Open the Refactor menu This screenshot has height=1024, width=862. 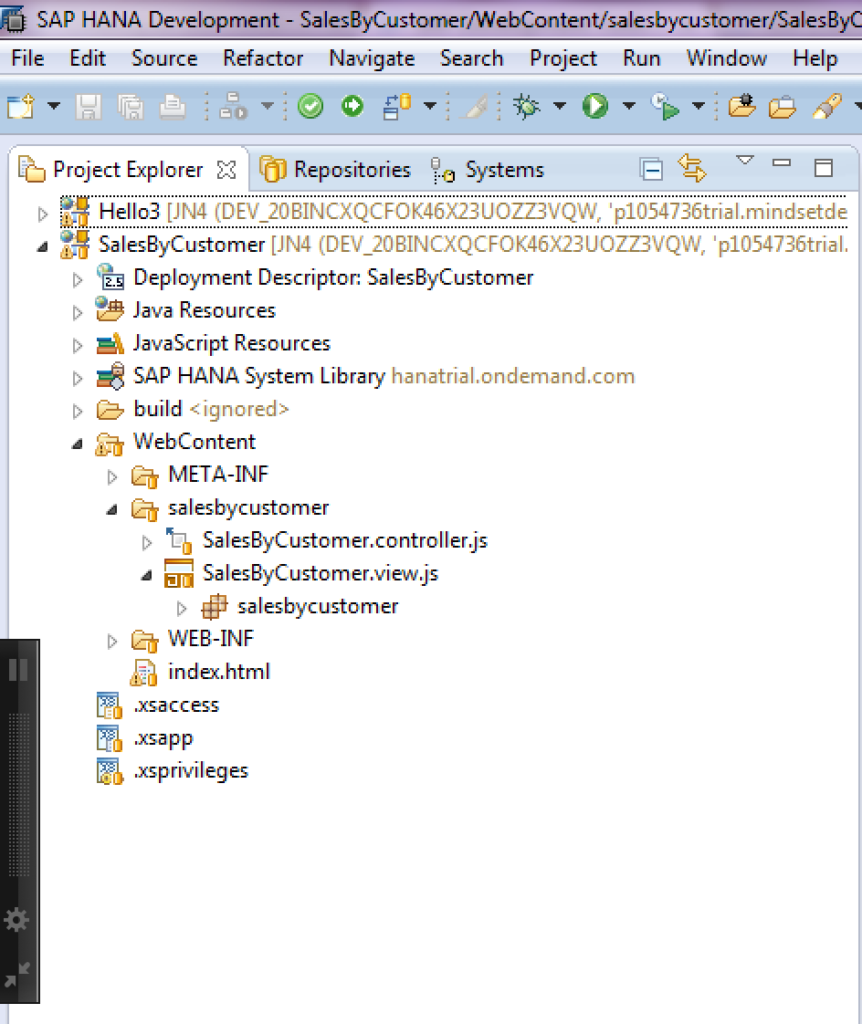263,58
